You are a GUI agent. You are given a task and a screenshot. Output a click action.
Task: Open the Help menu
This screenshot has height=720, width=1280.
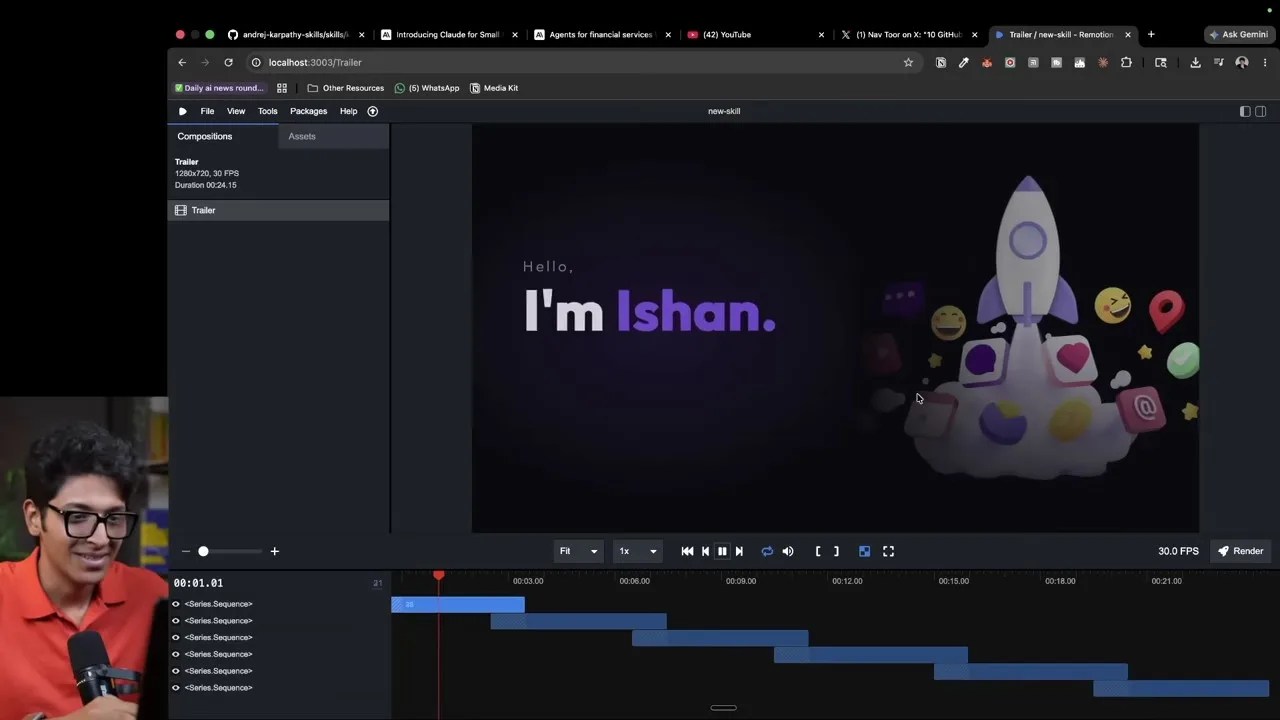[x=348, y=111]
